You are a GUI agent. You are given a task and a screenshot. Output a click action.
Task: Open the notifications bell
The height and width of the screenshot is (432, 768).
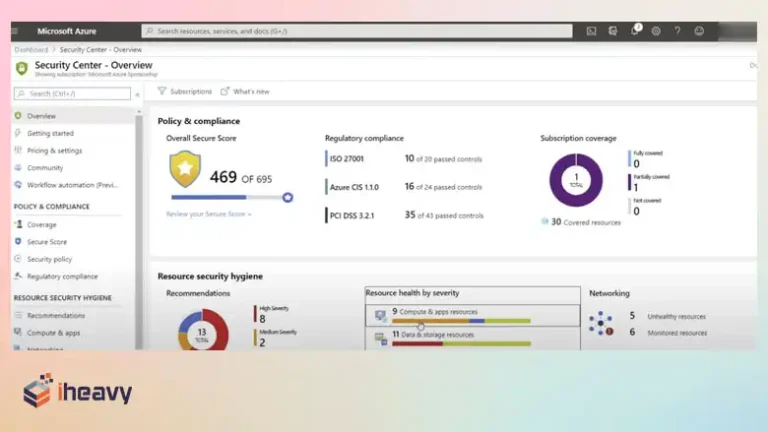click(635, 31)
